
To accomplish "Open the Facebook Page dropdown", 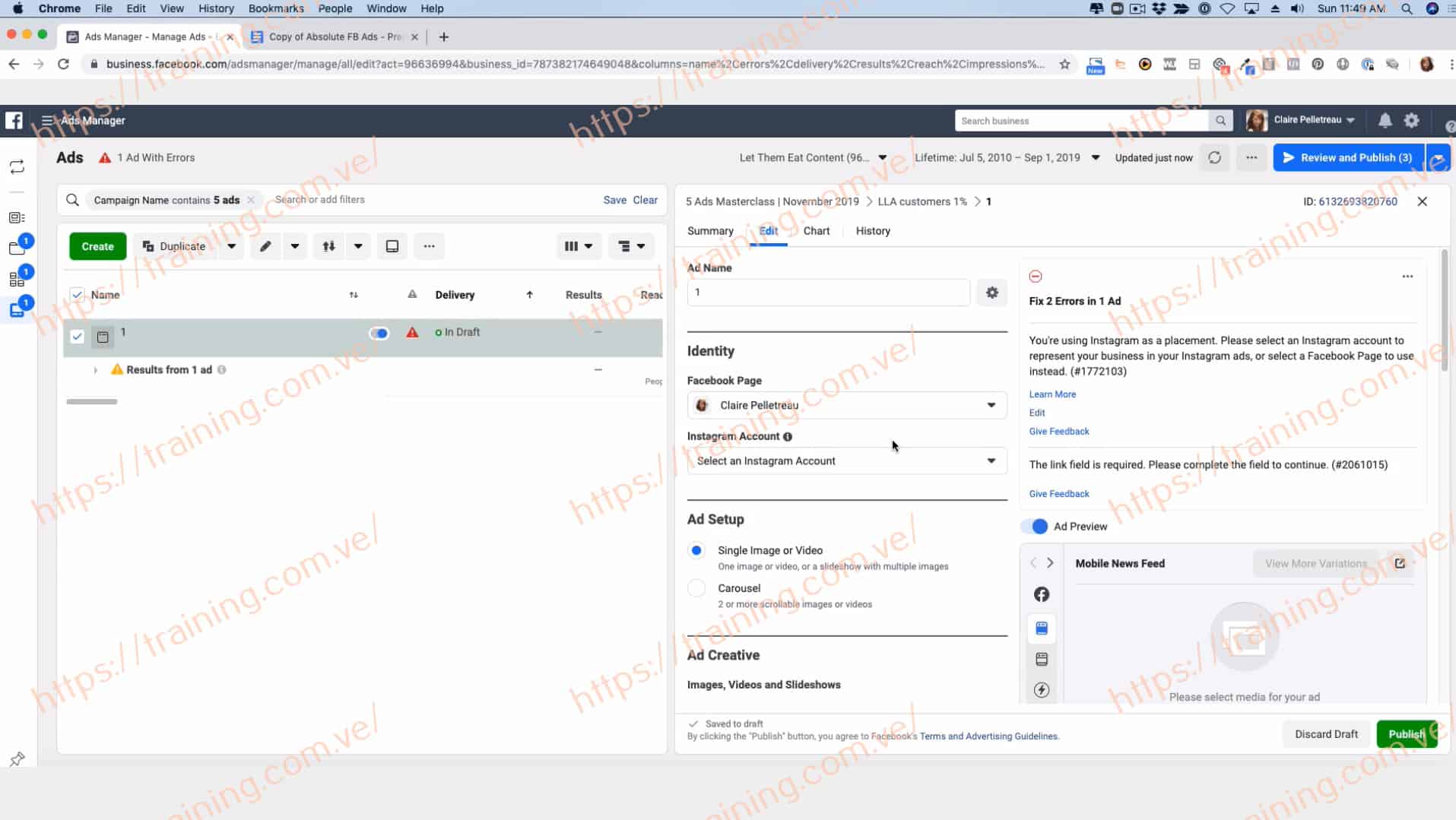I will [x=846, y=405].
